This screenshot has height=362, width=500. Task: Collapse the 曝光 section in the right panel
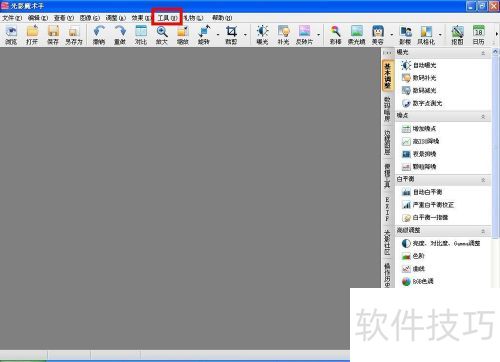(483, 53)
